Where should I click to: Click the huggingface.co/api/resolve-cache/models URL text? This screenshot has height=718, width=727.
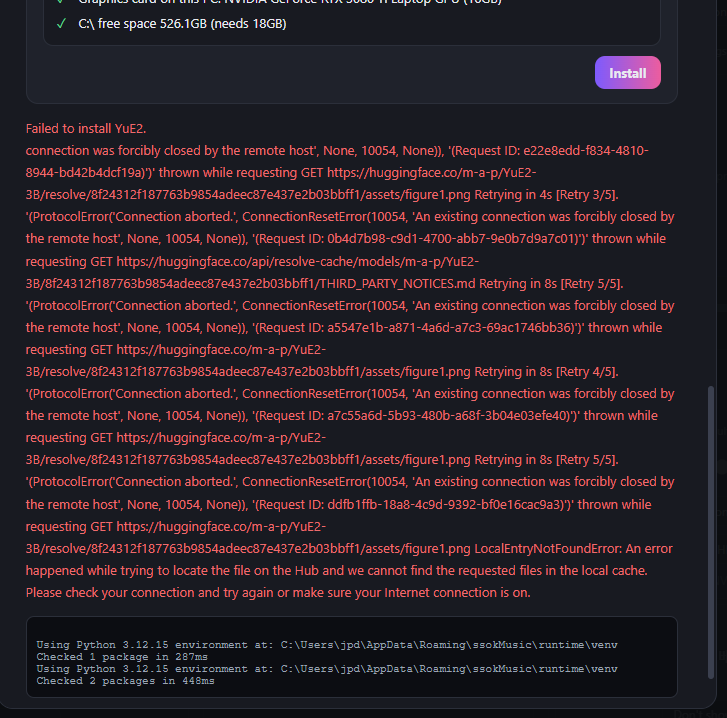pyautogui.click(x=298, y=262)
